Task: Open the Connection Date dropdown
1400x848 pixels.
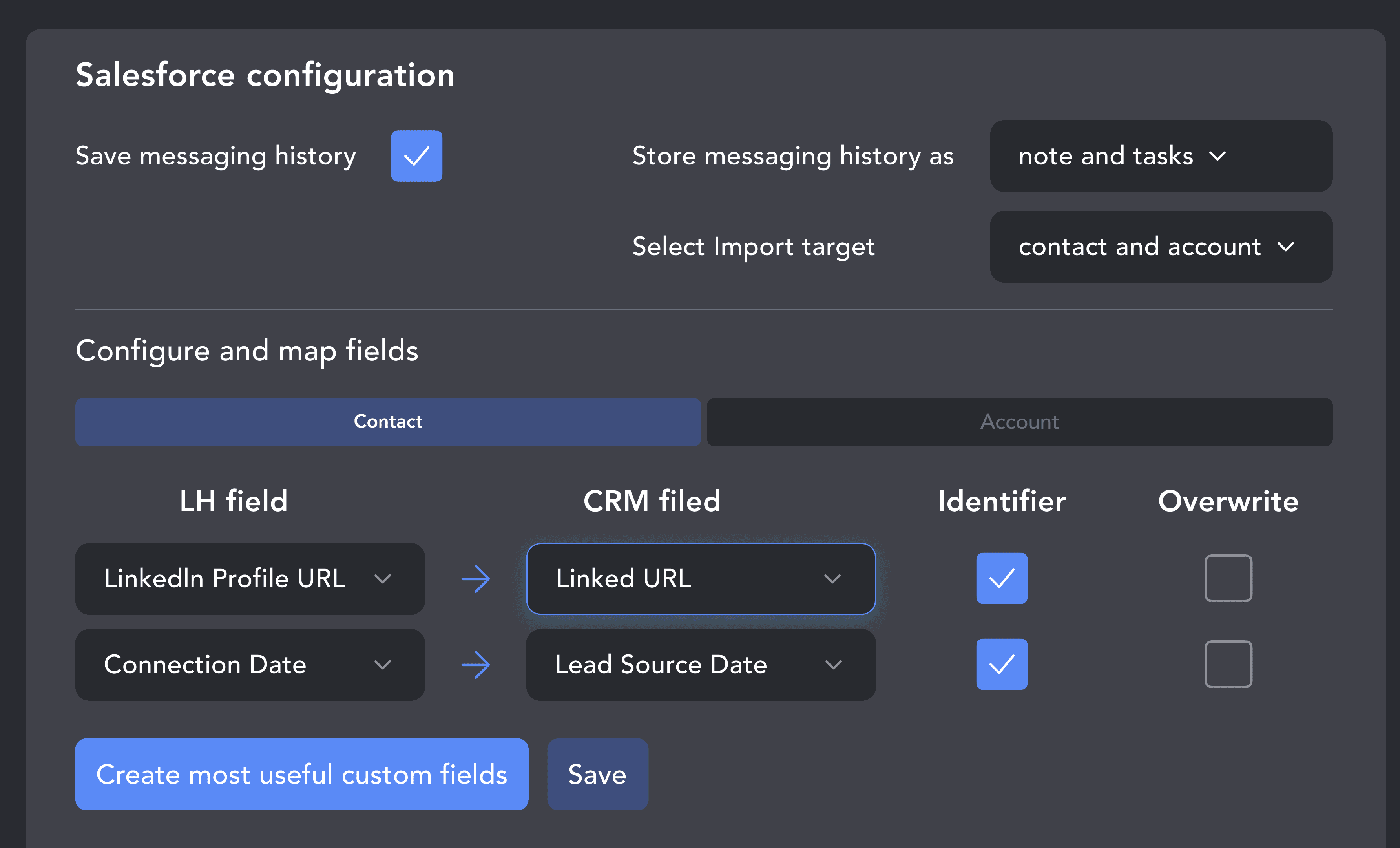Action: click(x=250, y=664)
